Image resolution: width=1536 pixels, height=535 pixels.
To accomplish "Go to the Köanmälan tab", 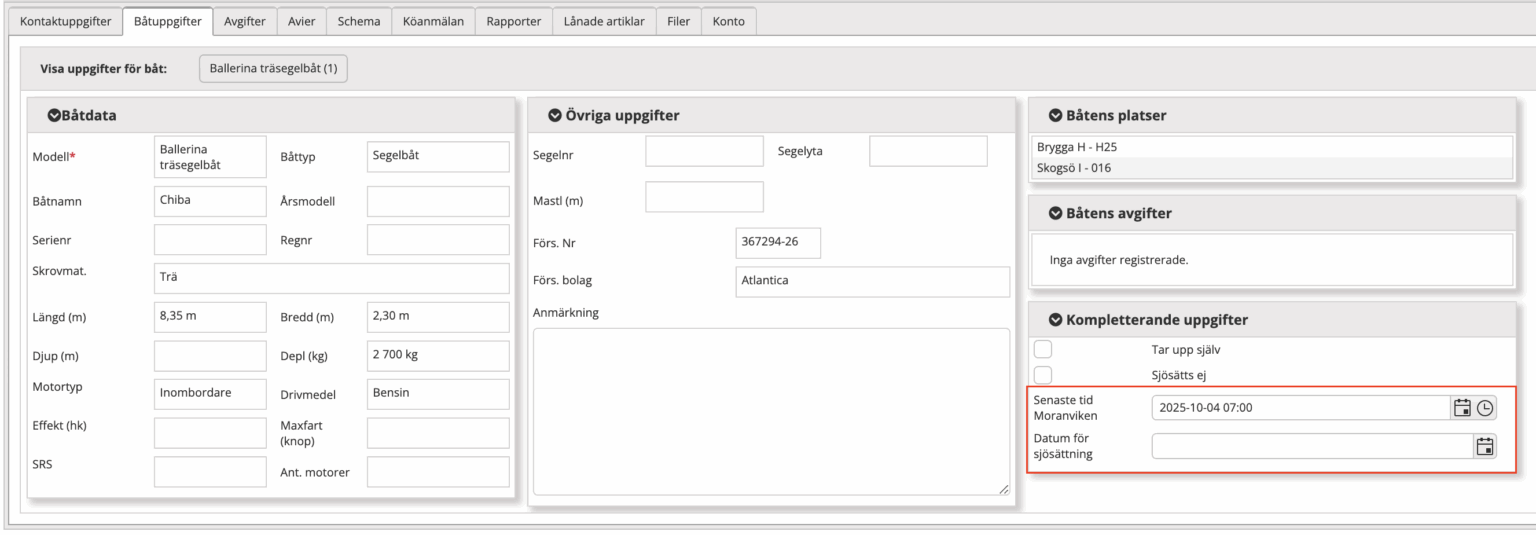I will click(x=433, y=21).
